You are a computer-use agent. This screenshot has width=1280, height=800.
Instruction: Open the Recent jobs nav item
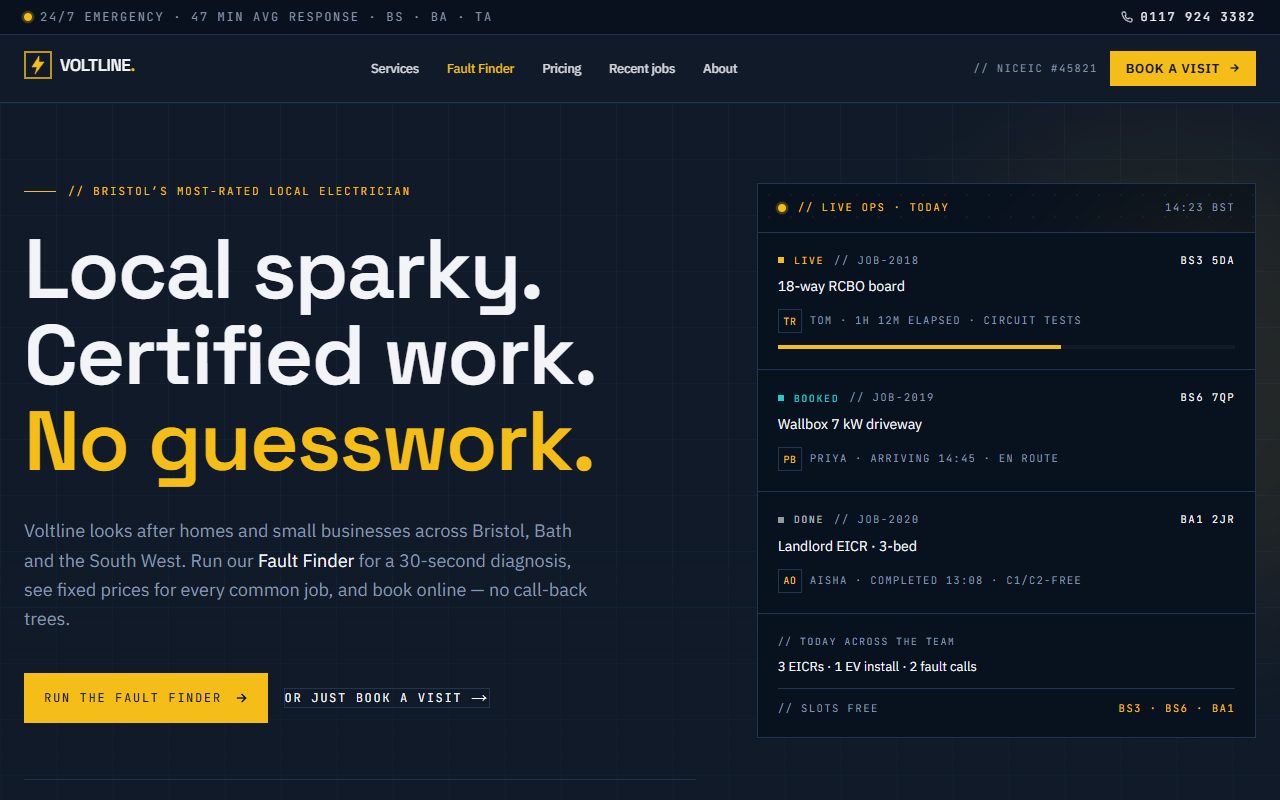(642, 69)
